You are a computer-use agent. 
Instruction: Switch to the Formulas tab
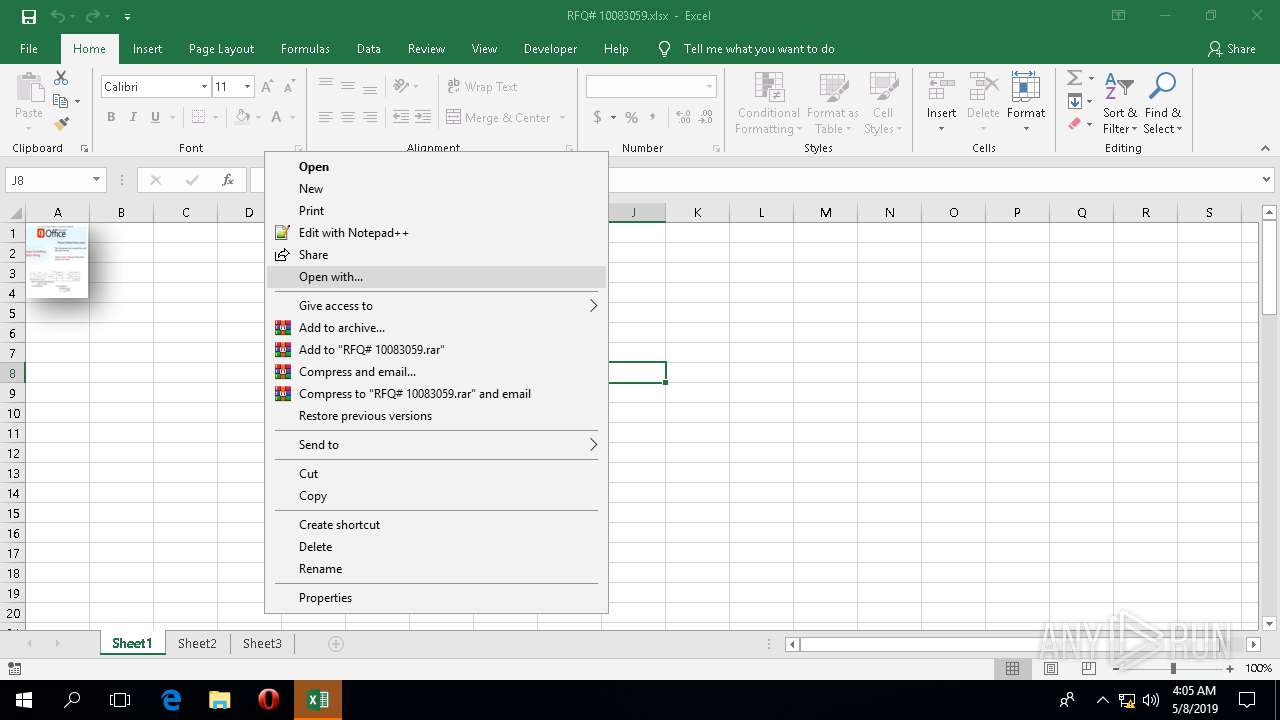coord(305,49)
